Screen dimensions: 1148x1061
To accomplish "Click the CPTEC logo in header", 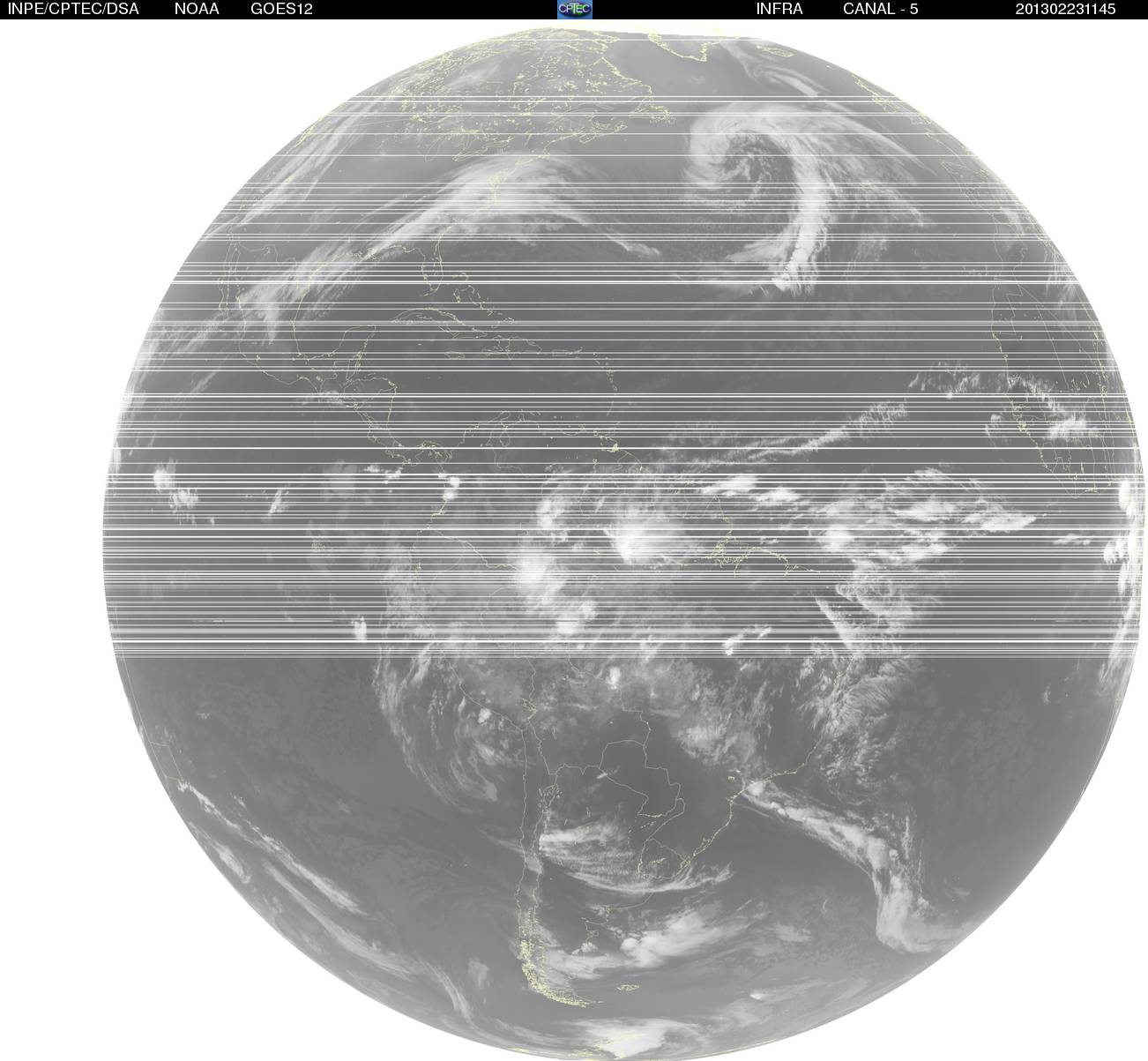I will coord(575,9).
